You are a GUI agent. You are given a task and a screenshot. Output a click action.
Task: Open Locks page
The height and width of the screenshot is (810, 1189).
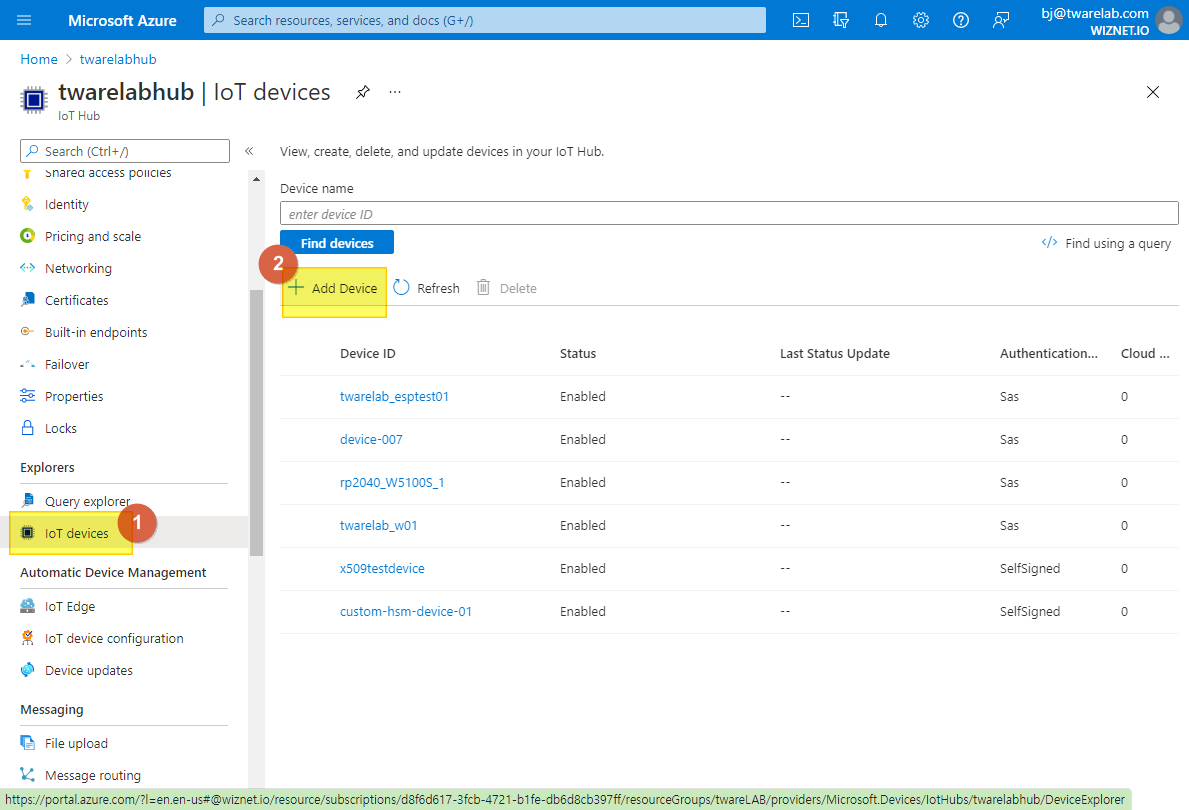[x=61, y=428]
